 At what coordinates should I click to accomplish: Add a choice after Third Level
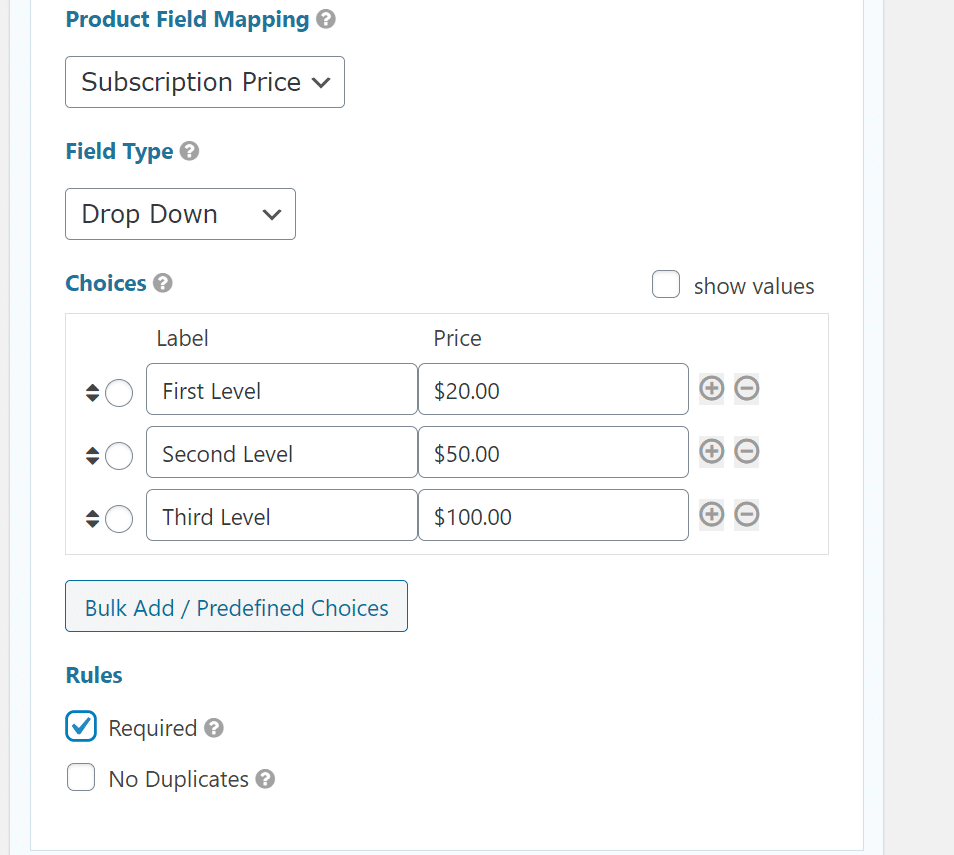(711, 514)
